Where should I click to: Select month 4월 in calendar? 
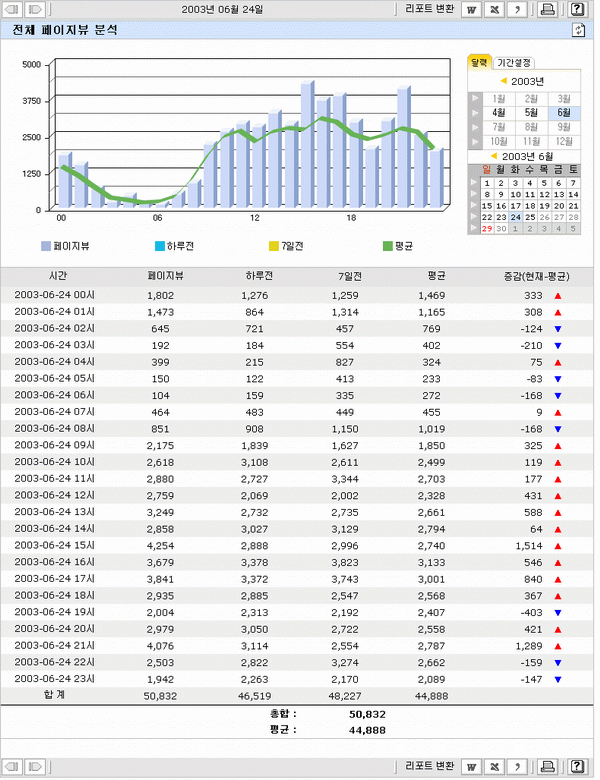point(499,113)
